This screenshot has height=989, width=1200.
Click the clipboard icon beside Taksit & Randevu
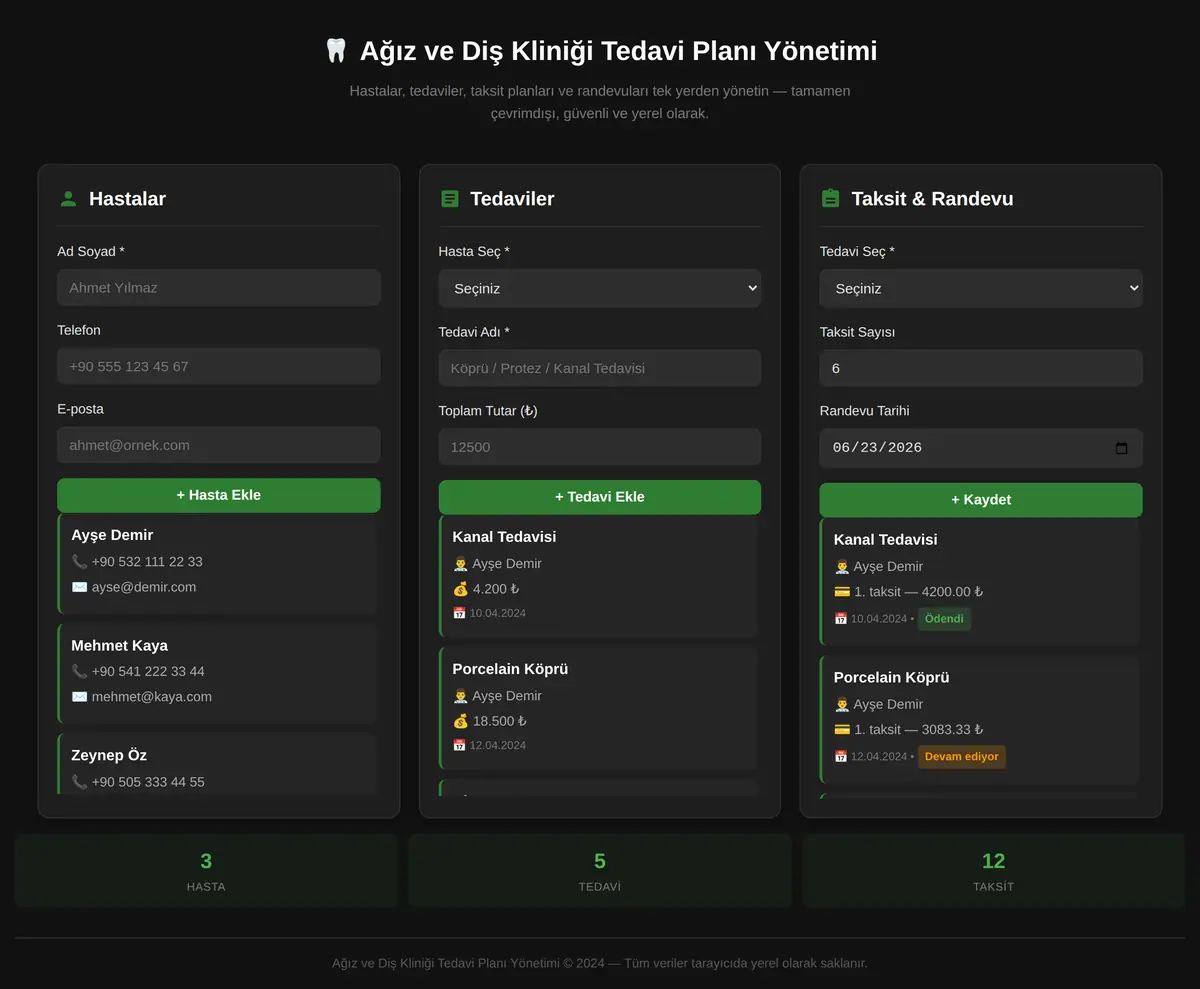point(830,199)
